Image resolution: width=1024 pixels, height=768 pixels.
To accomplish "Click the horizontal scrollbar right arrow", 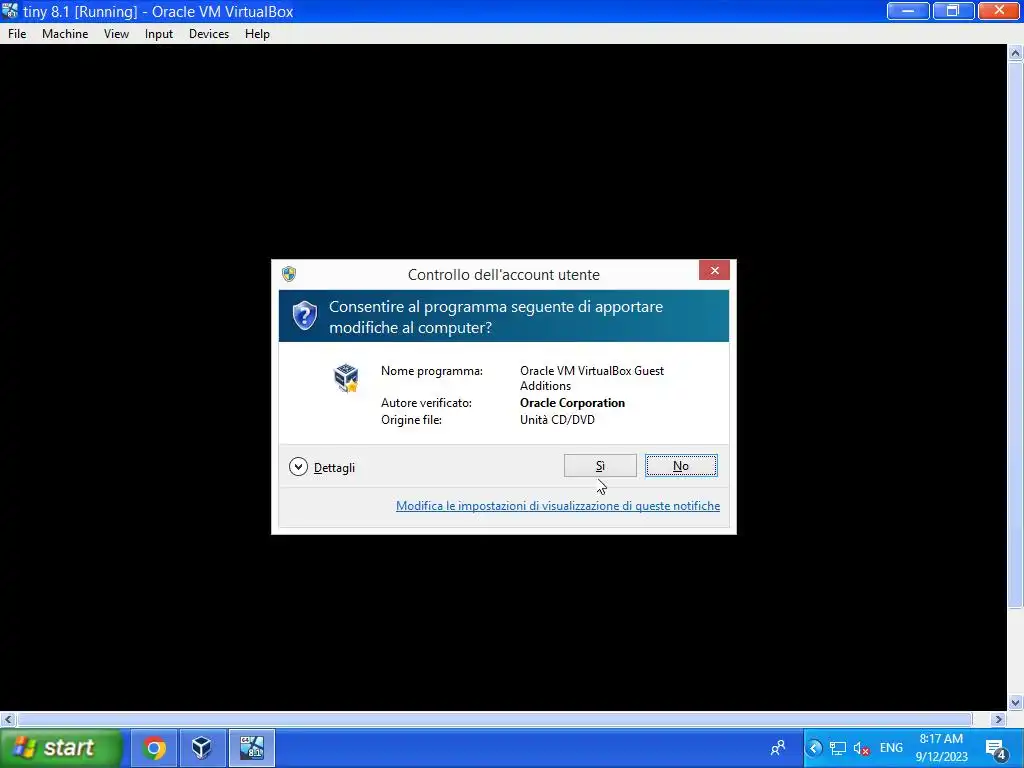I will [x=998, y=720].
